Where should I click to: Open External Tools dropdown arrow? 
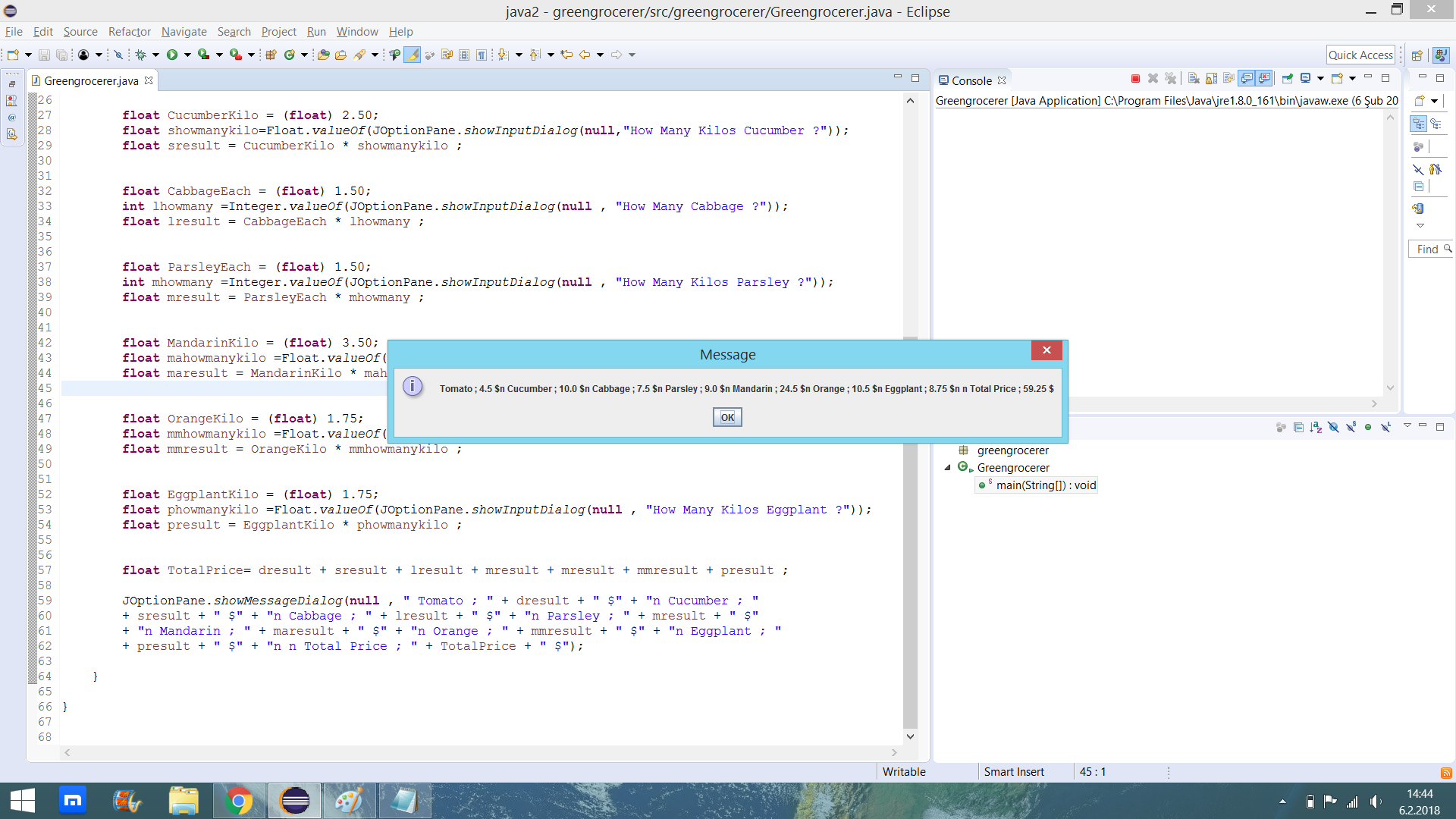251,55
